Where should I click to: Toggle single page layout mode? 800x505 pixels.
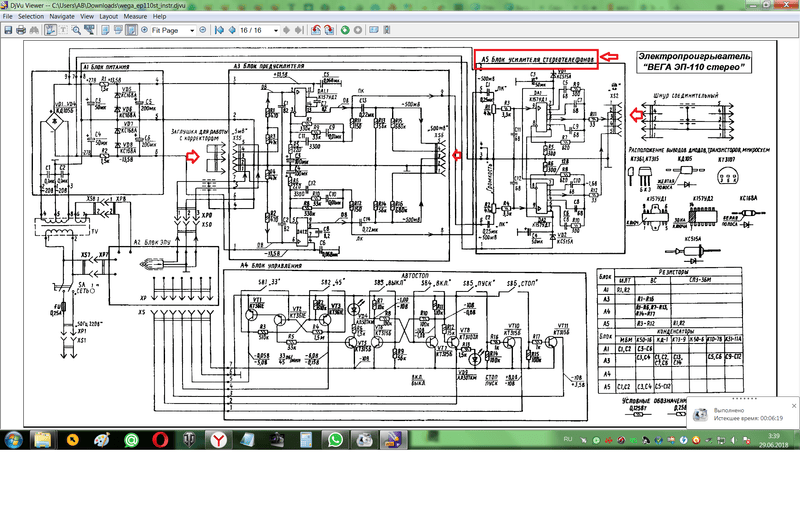[x=105, y=30]
